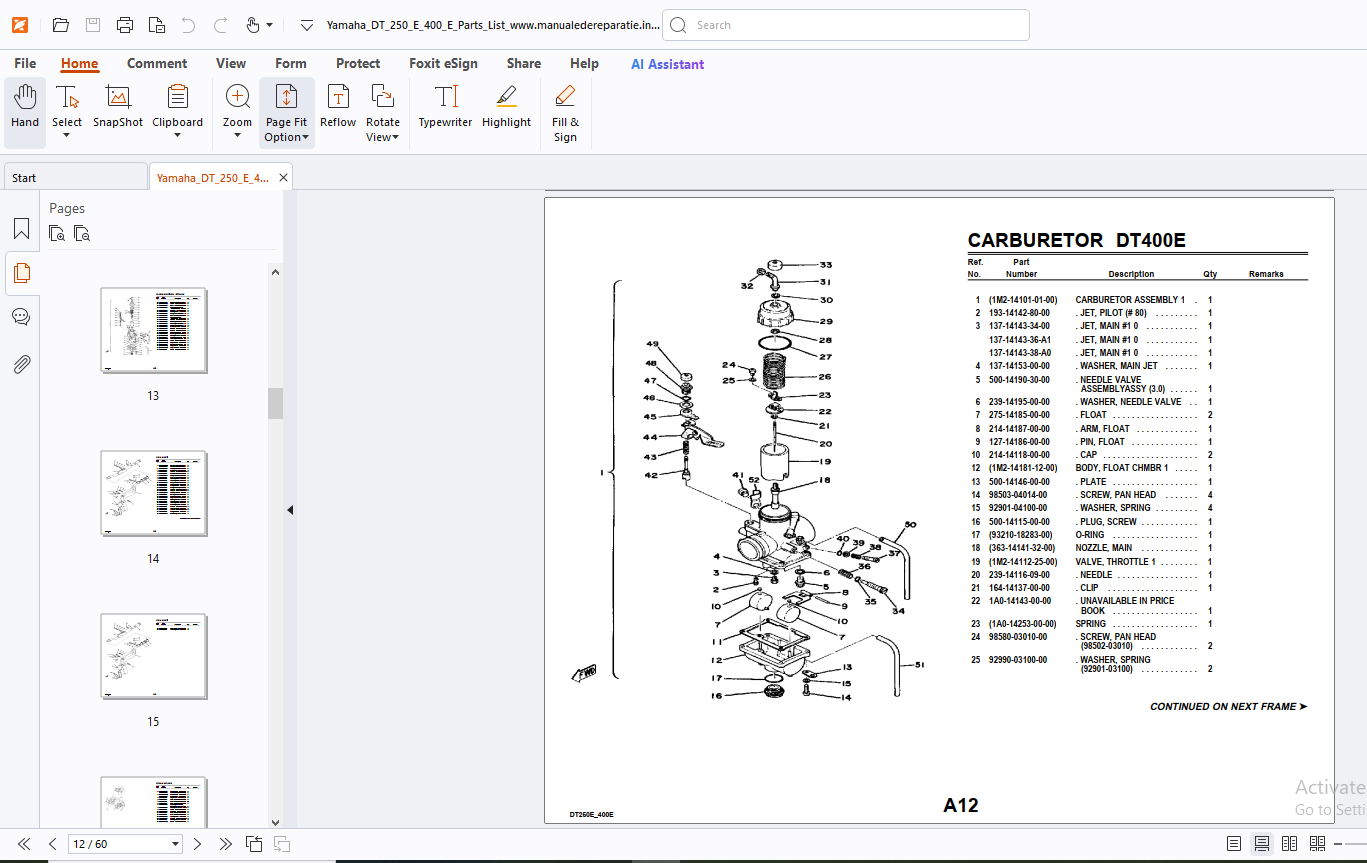
Task: Enable continuous facing view mode
Action: tap(1318, 844)
